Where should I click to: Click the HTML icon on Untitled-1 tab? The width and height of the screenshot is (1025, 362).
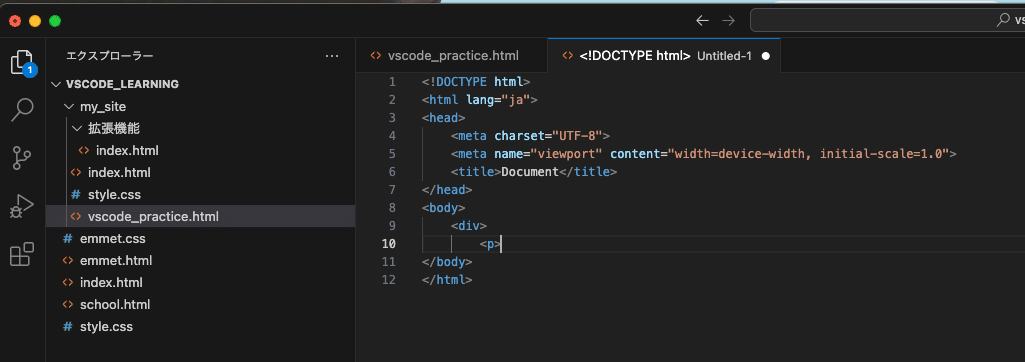[x=567, y=56]
